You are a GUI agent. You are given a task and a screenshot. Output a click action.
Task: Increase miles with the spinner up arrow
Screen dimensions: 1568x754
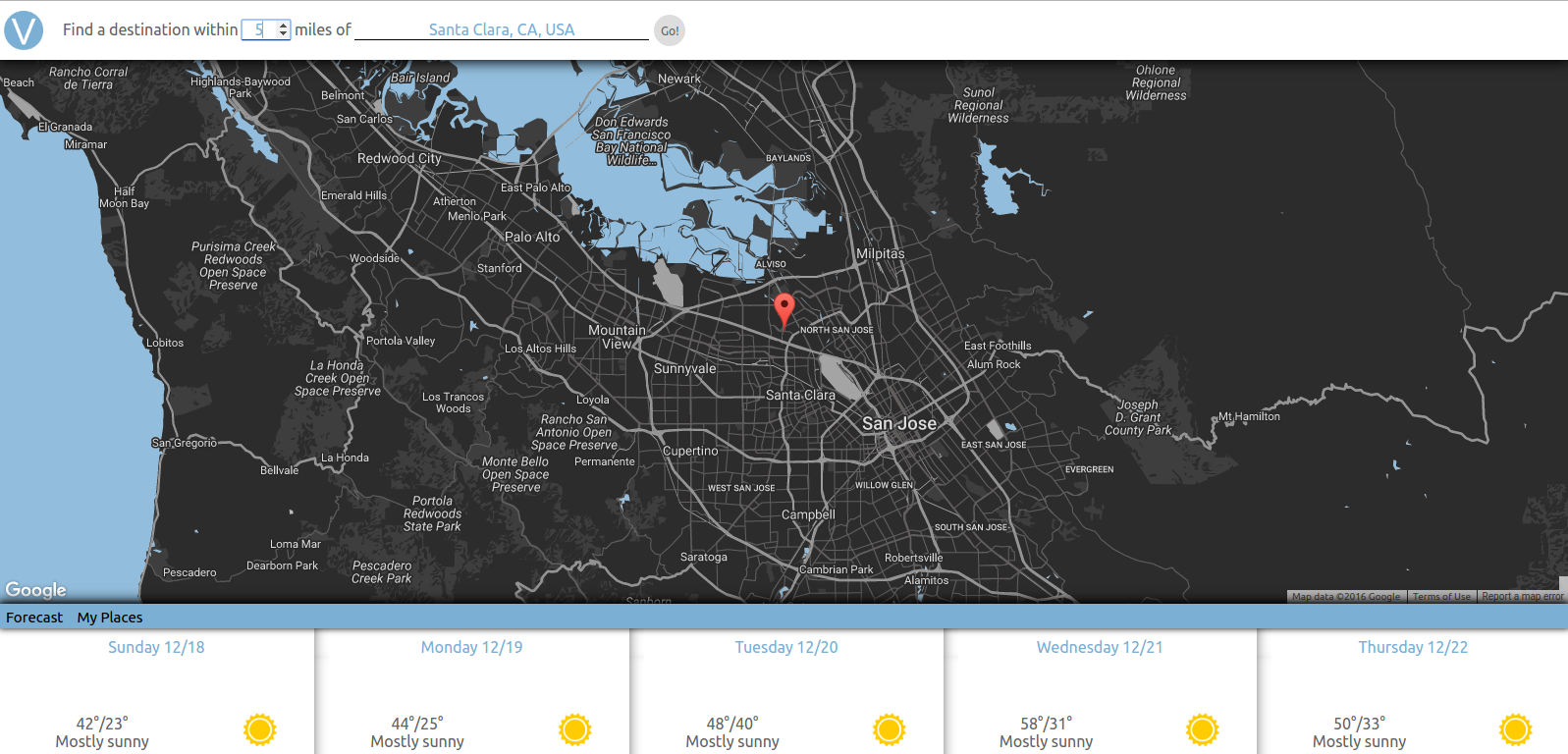[x=284, y=26]
